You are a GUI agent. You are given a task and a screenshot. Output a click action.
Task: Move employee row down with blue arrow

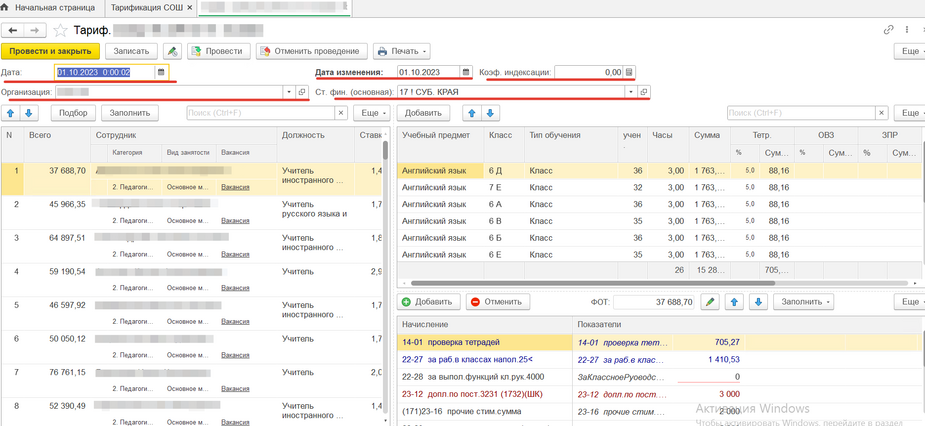click(x=29, y=114)
